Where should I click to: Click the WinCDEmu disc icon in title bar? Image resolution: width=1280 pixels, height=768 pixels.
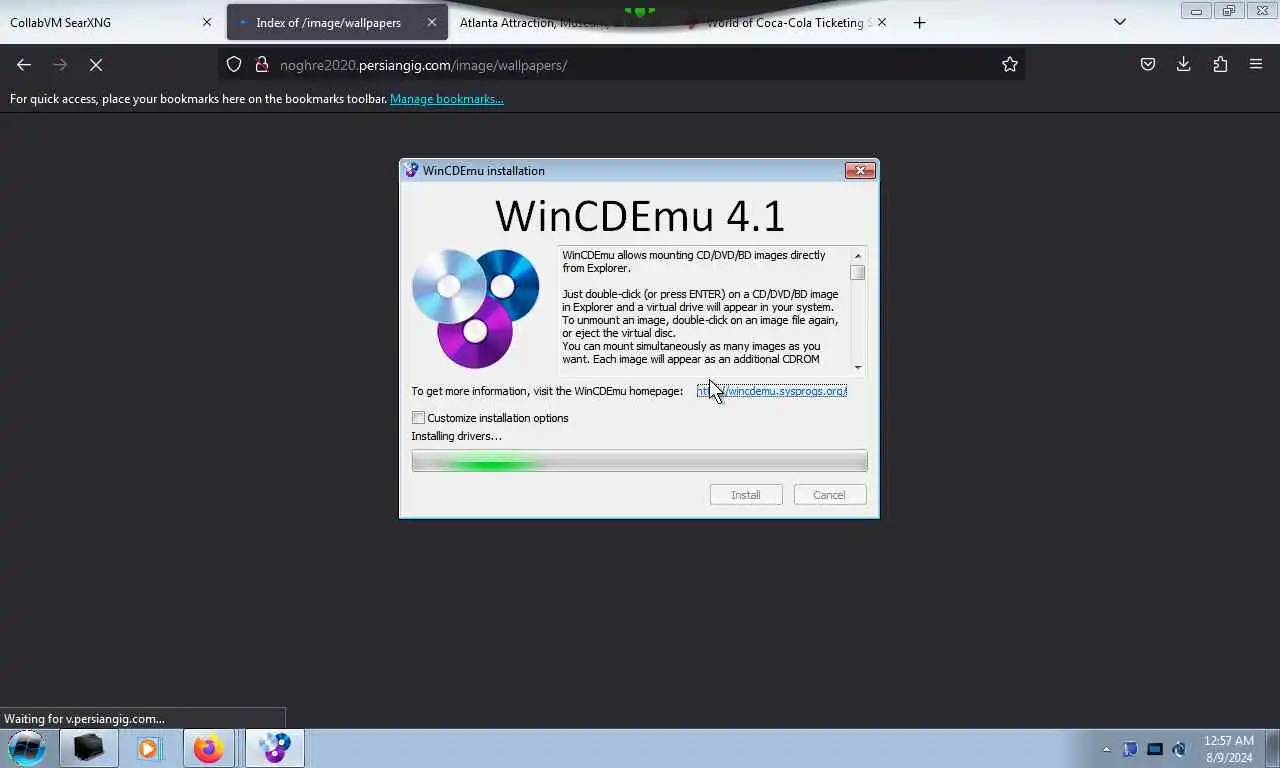click(411, 170)
